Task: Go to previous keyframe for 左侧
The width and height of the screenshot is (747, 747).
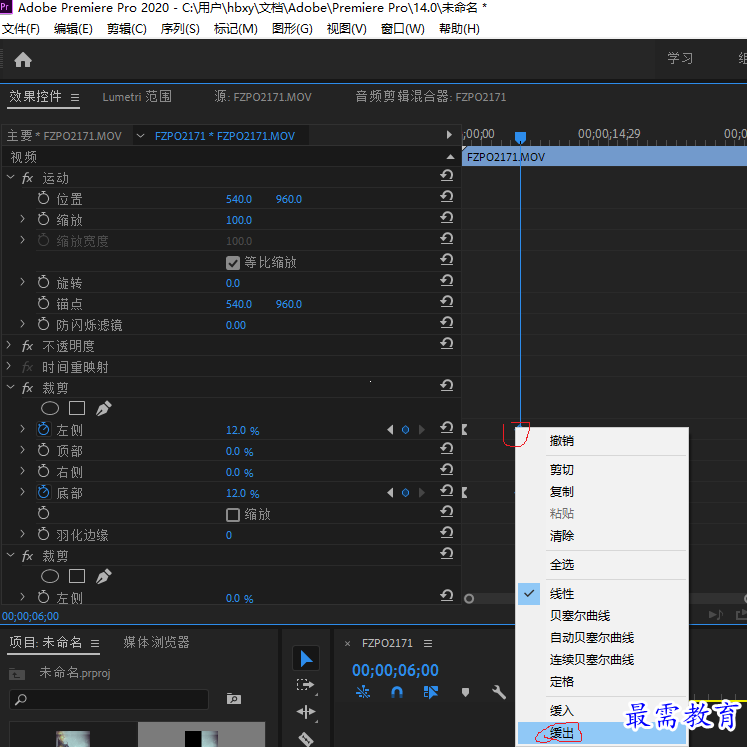Action: [390, 430]
